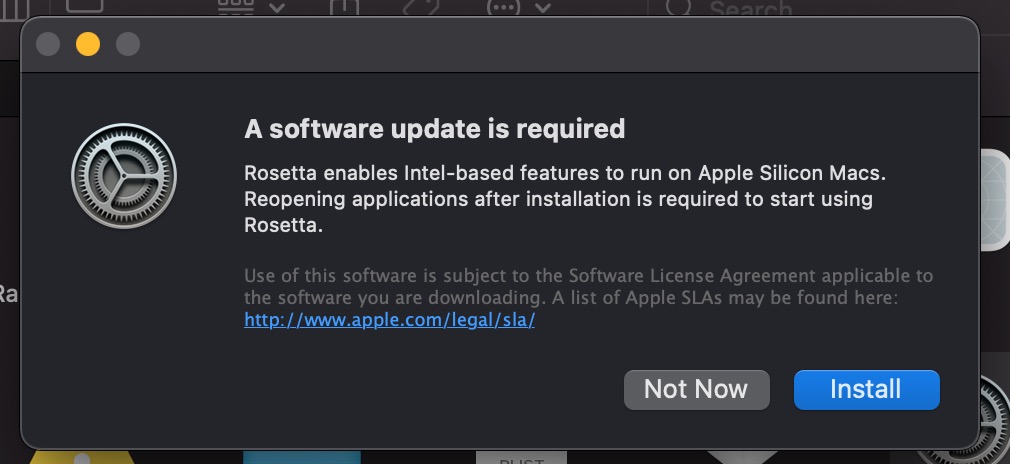This screenshot has height=464, width=1010.
Task: Click the chevron beside the ellipsis icon
Action: [x=543, y=7]
